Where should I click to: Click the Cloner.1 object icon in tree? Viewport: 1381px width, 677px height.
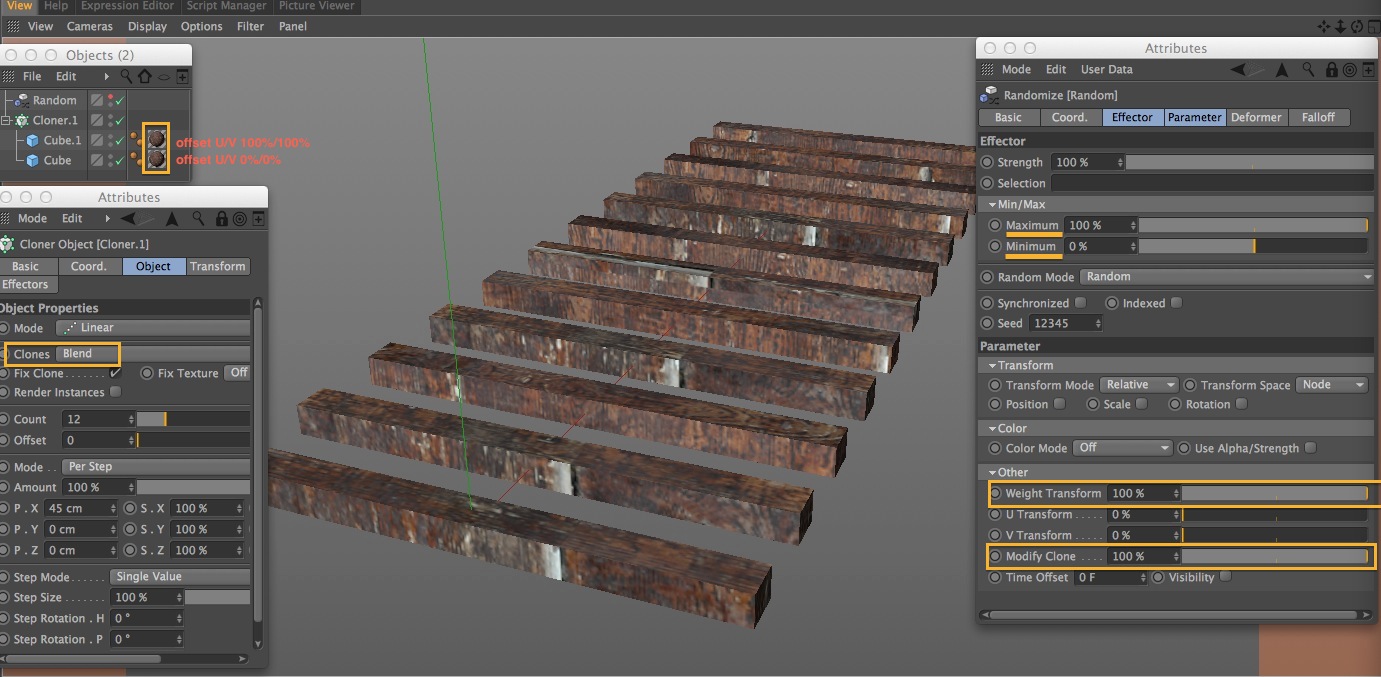coord(21,120)
